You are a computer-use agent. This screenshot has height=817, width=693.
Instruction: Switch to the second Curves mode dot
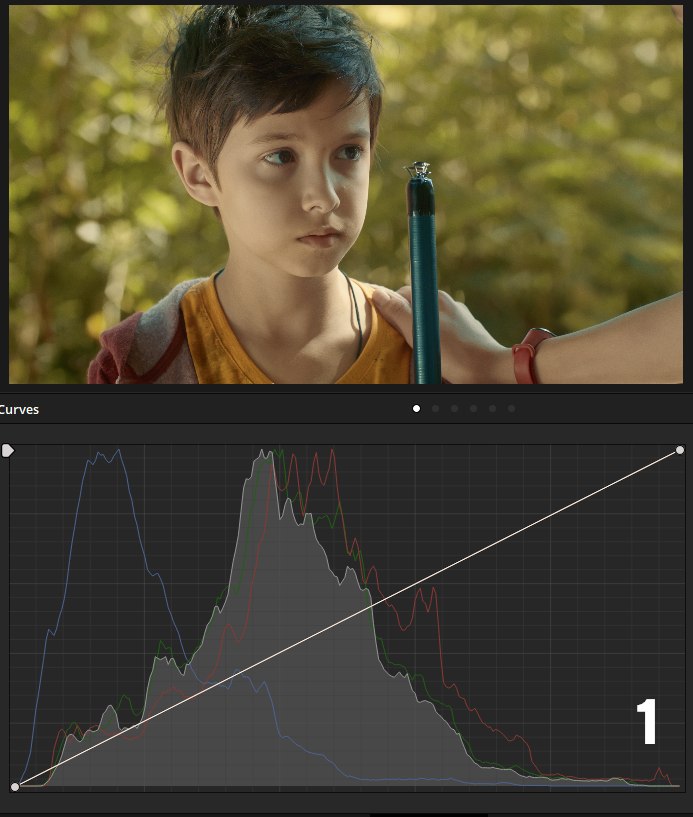coord(436,408)
